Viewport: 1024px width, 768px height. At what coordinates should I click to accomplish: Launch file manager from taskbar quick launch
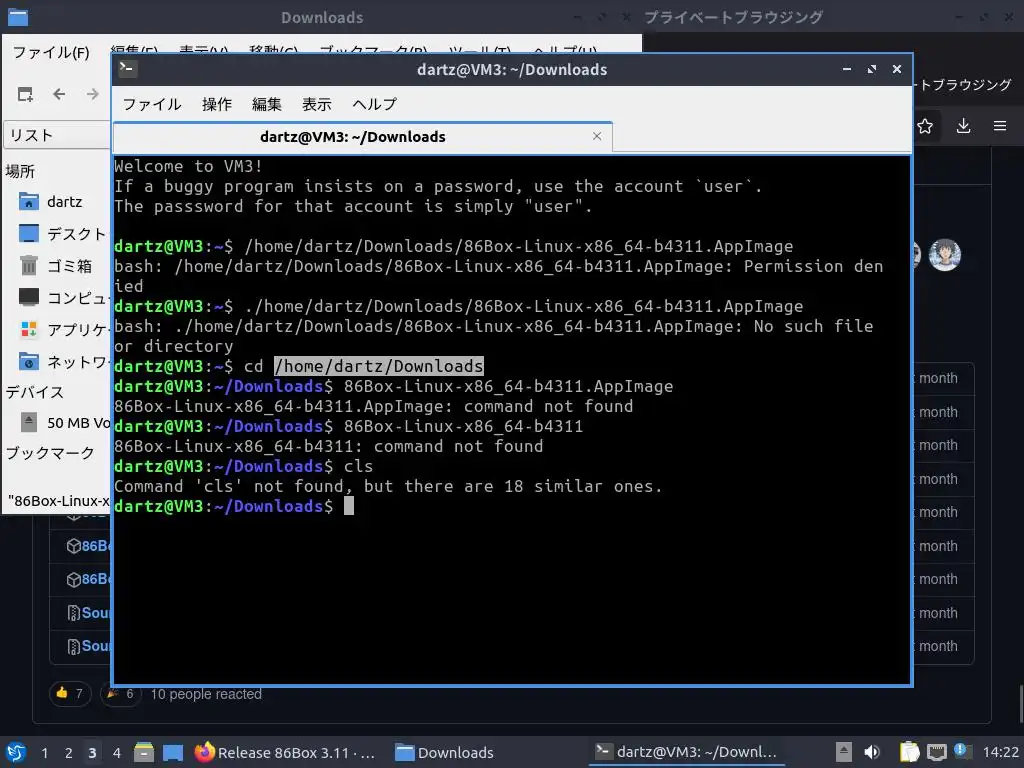(144, 752)
